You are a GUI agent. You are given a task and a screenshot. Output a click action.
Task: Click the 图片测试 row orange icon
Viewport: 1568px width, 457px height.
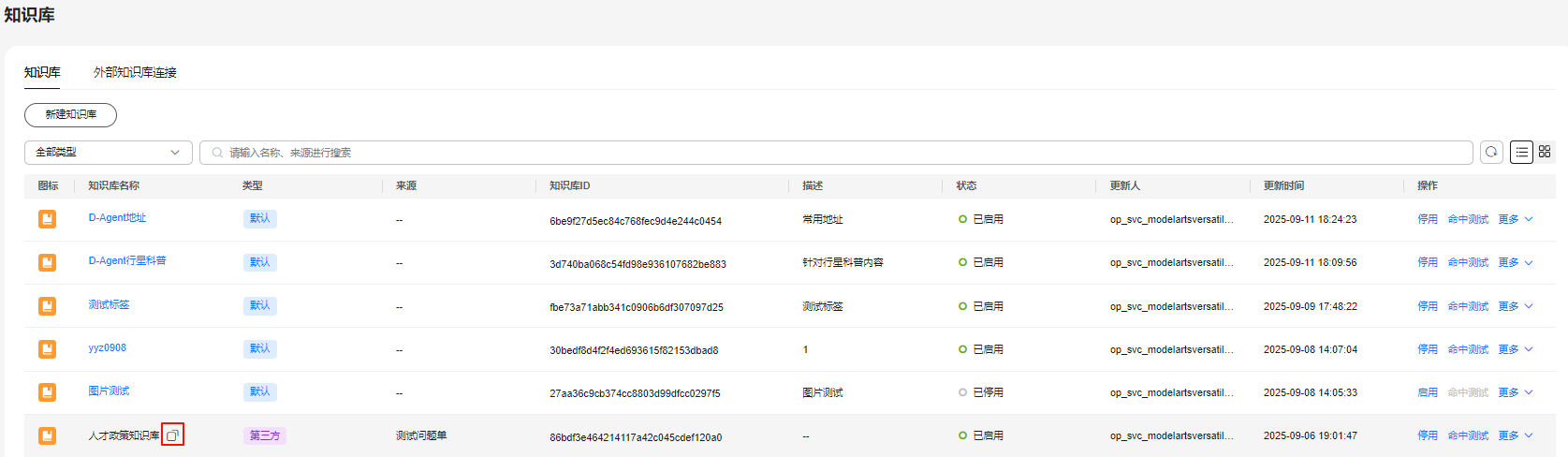tap(47, 392)
